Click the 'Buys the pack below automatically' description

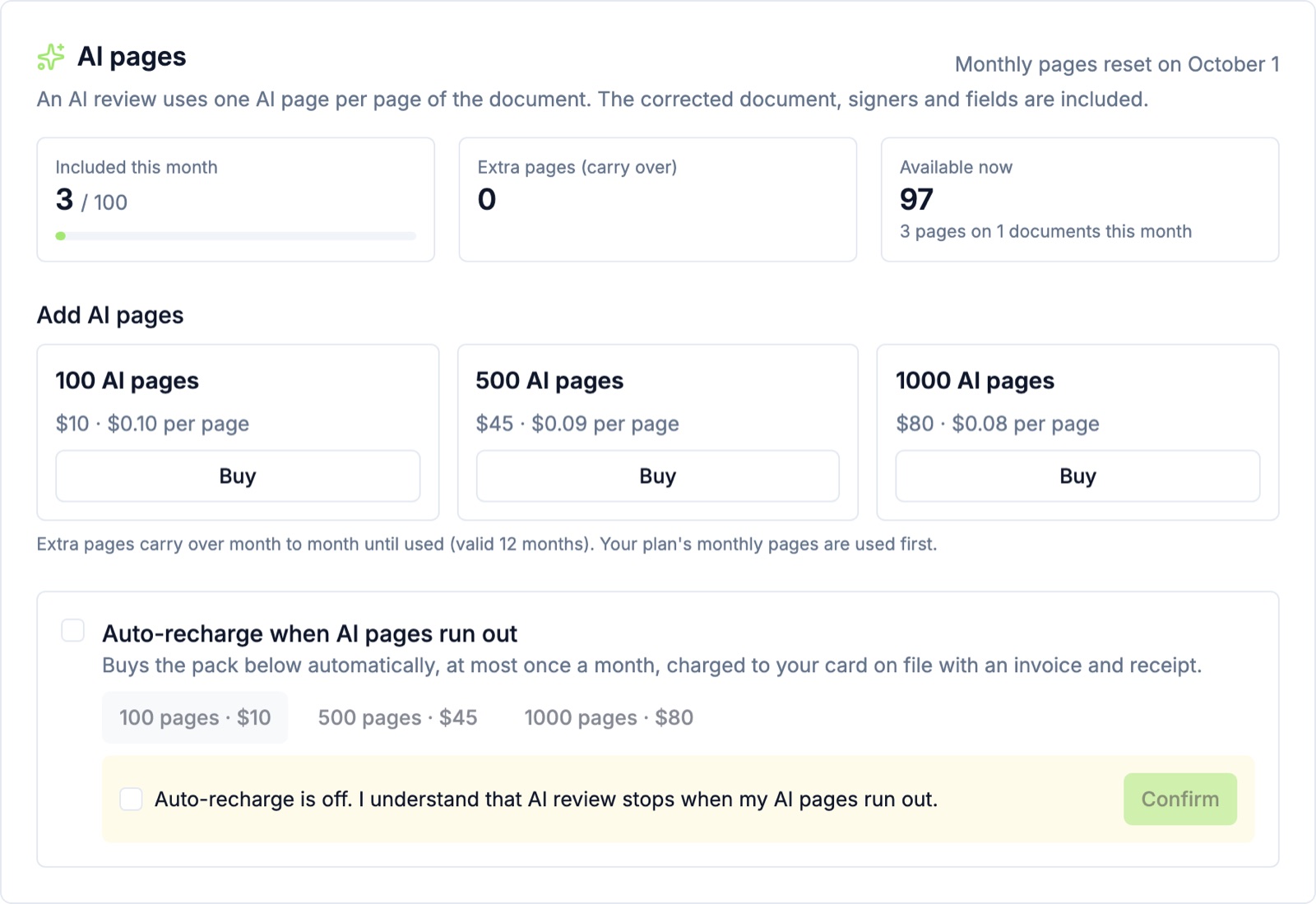[652, 665]
